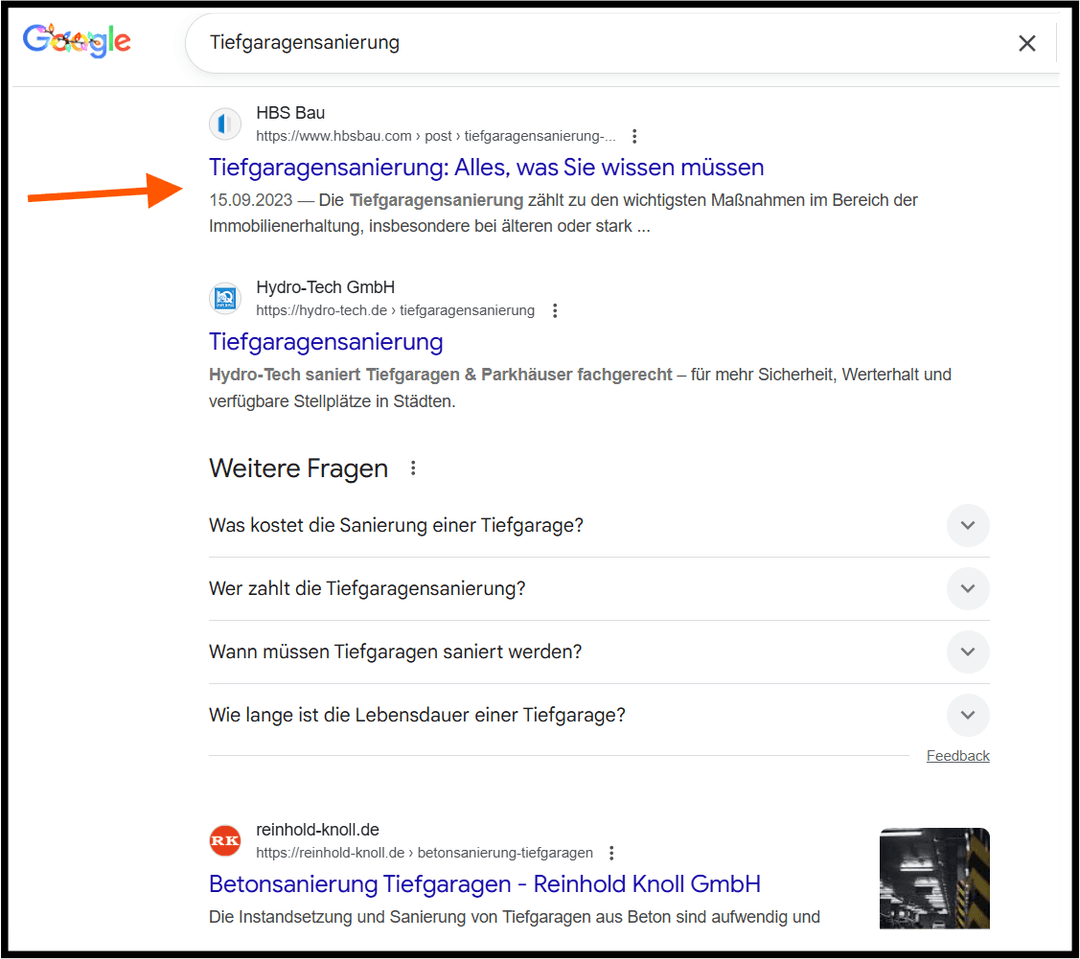Open the three-dot menu on the reinhold-knoll result
1080x959 pixels.
611,853
